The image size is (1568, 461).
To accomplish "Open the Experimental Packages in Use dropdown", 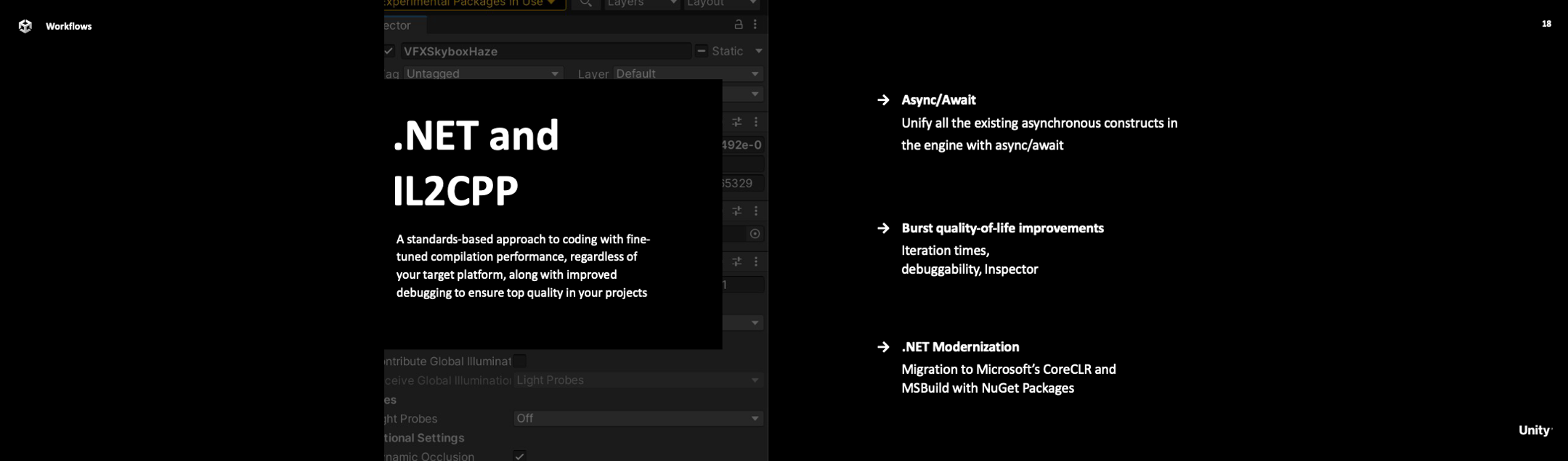I will [474, 4].
